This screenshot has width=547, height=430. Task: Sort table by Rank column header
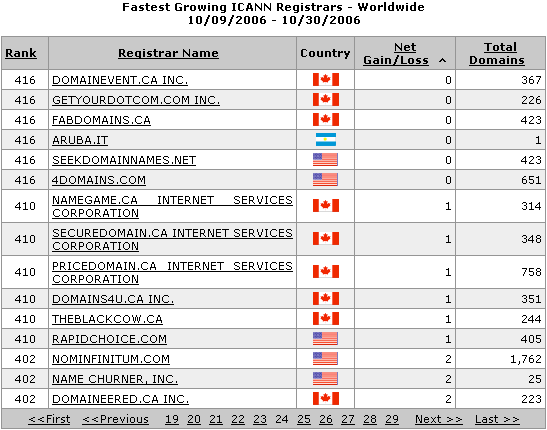point(21,53)
